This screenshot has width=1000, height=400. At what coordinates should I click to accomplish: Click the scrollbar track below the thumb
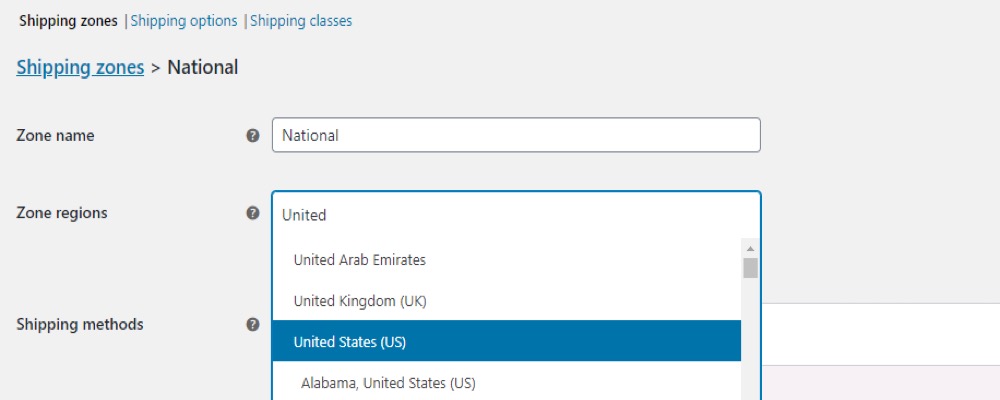click(751, 338)
